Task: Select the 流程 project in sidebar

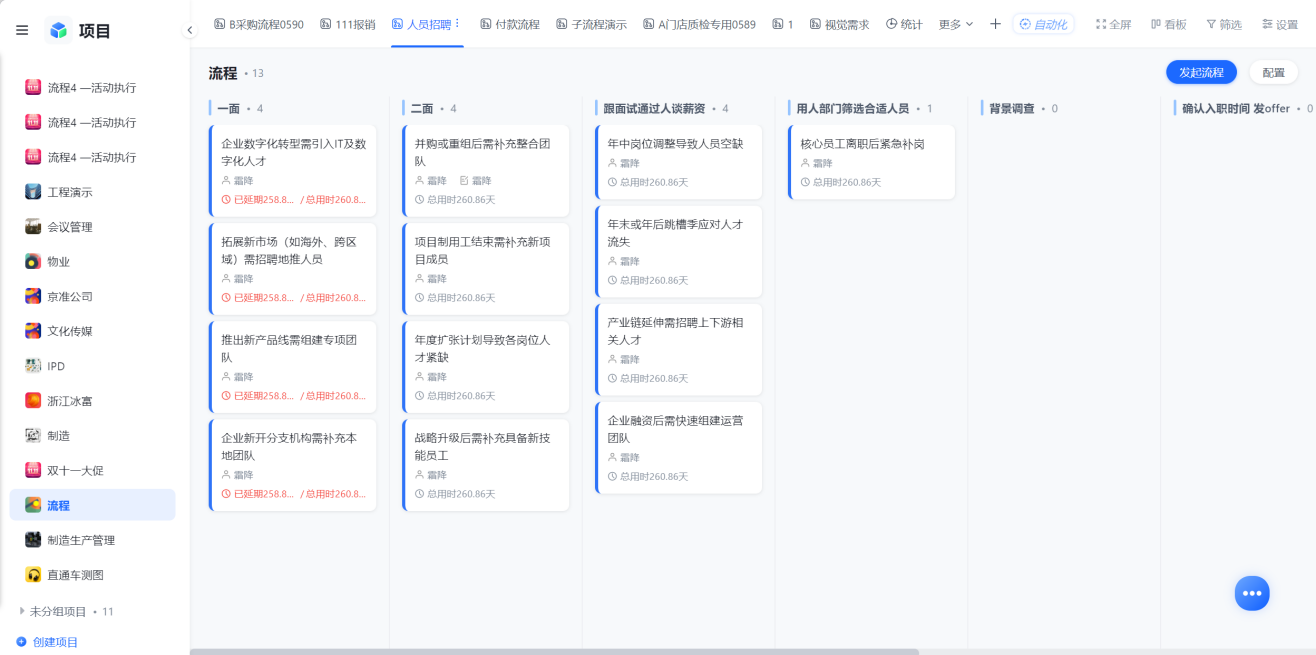Action: coord(93,505)
